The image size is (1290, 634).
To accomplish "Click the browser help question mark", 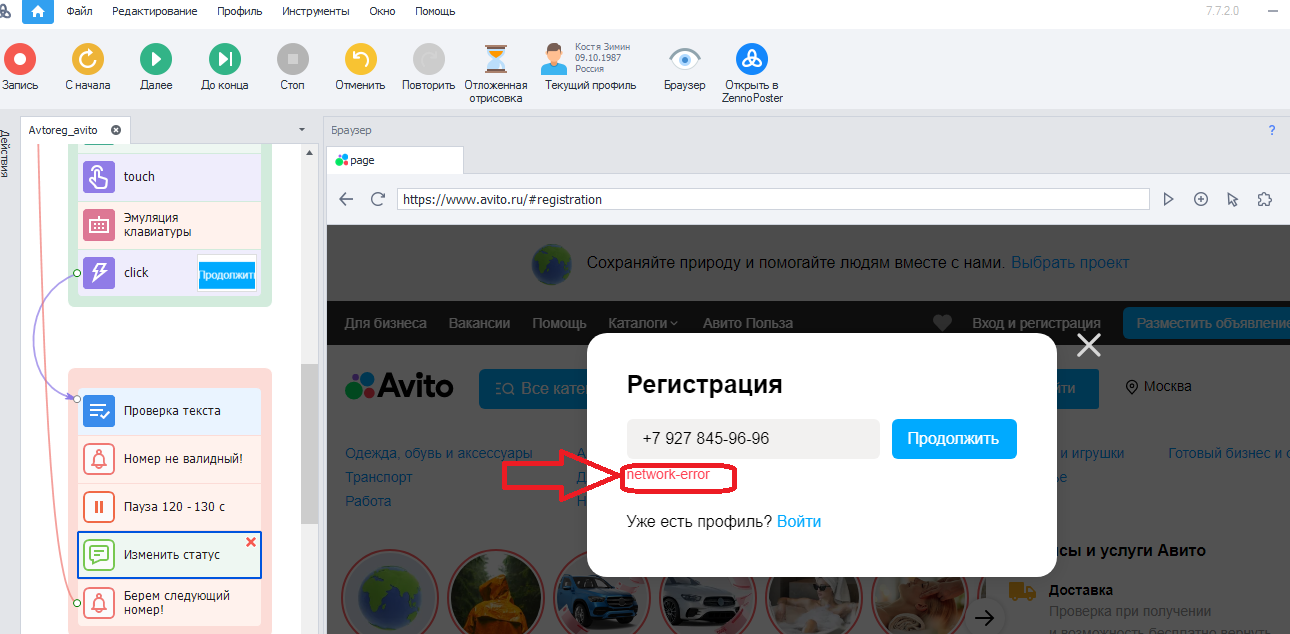I will coord(1272,130).
